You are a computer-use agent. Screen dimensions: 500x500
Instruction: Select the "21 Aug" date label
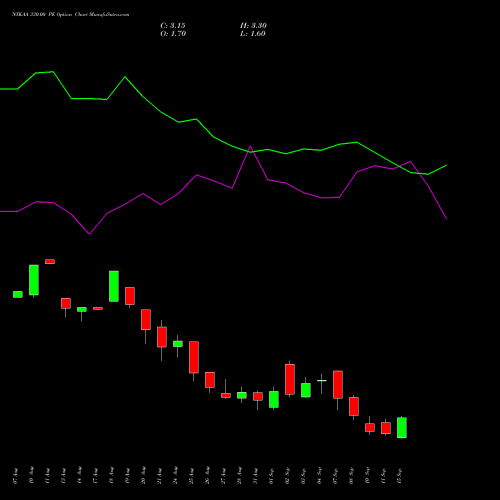tap(159, 476)
